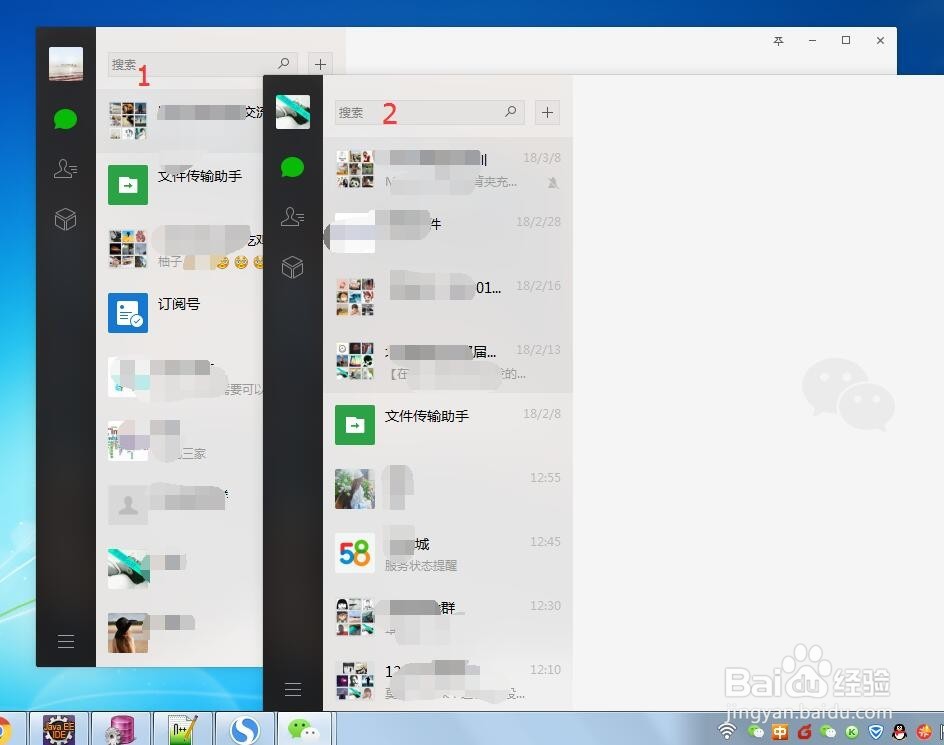Open Contacts icon in the front WeChat window
Screen dimensions: 944x745
click(x=293, y=217)
